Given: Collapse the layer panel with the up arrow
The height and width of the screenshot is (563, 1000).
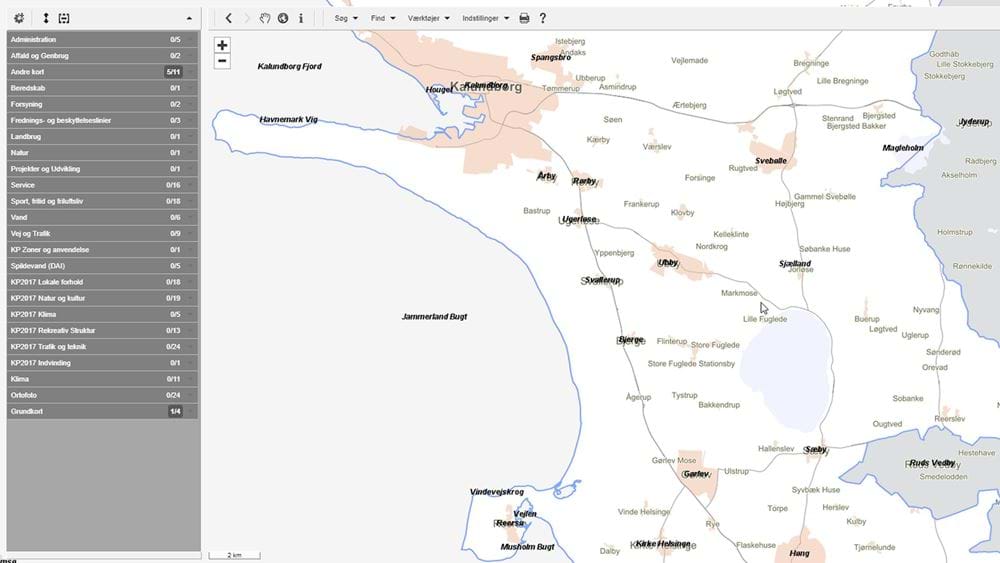Looking at the screenshot, I should (x=189, y=18).
